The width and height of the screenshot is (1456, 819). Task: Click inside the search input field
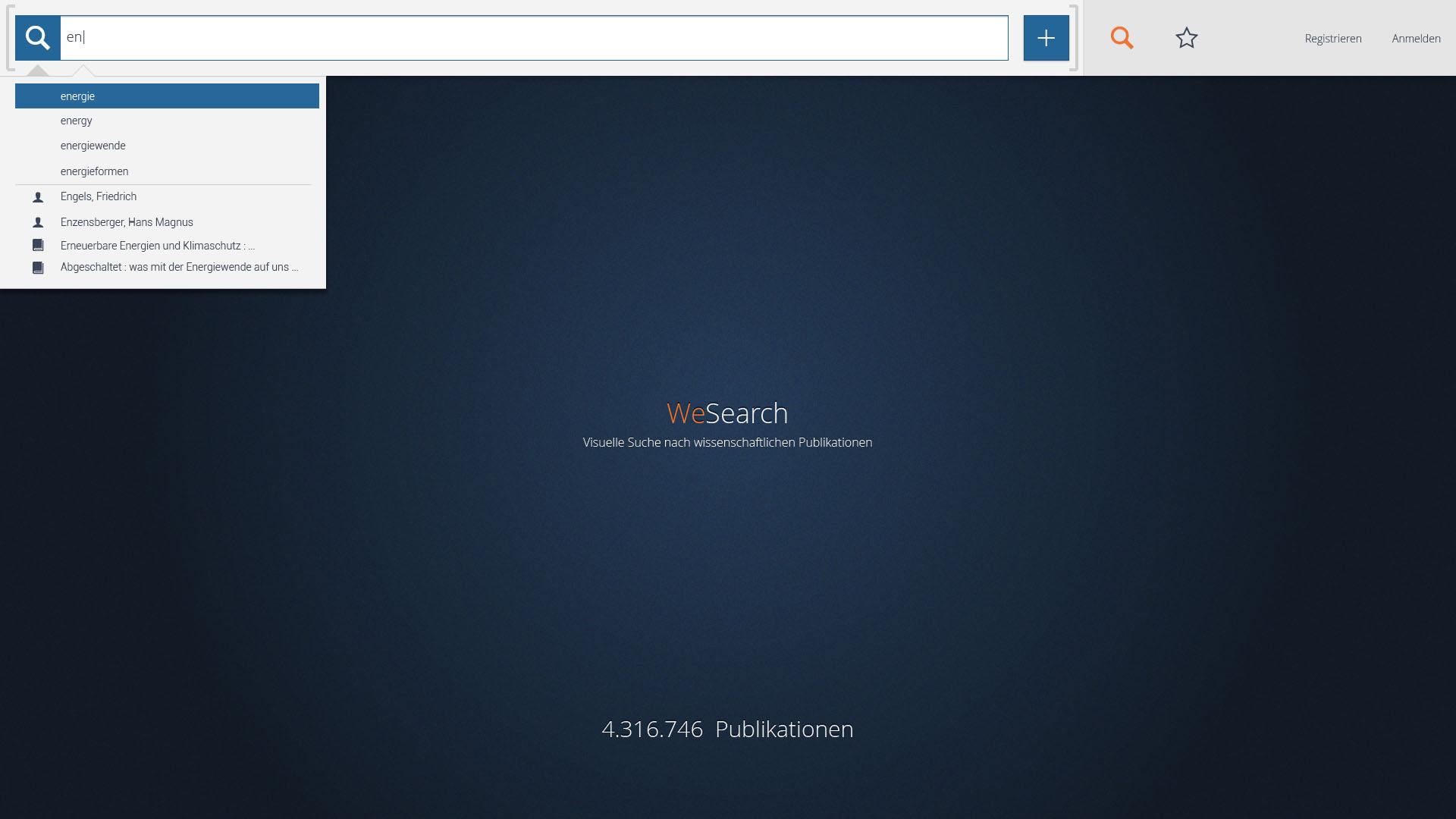tap(531, 37)
